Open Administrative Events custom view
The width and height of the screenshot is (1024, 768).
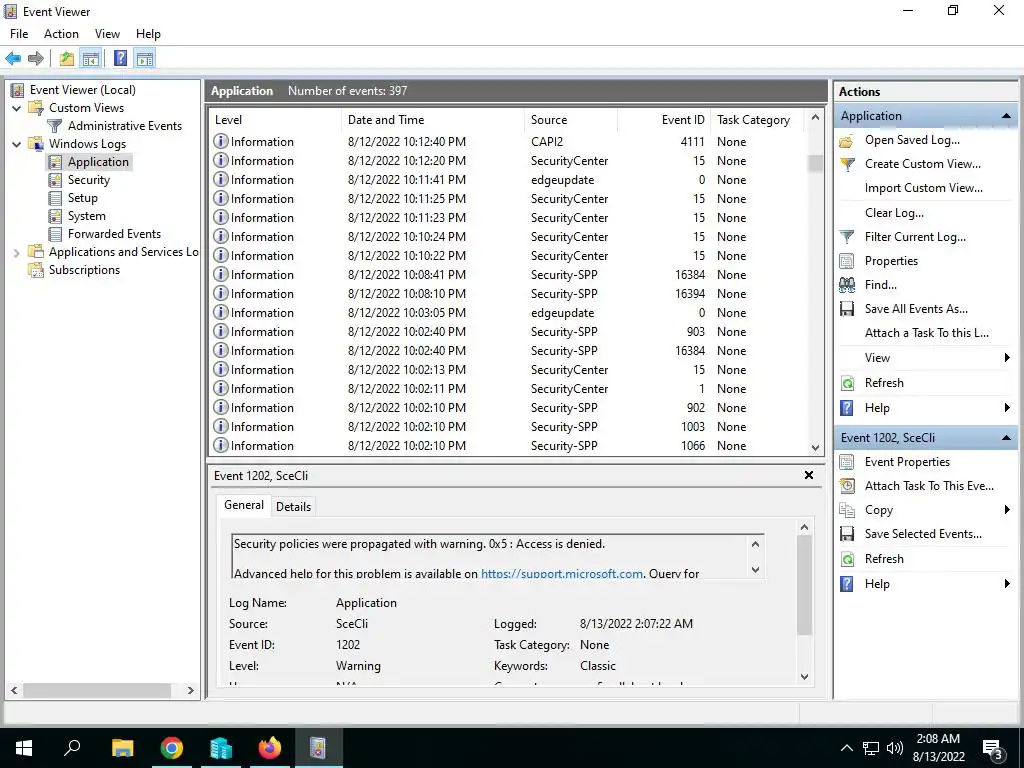(125, 126)
